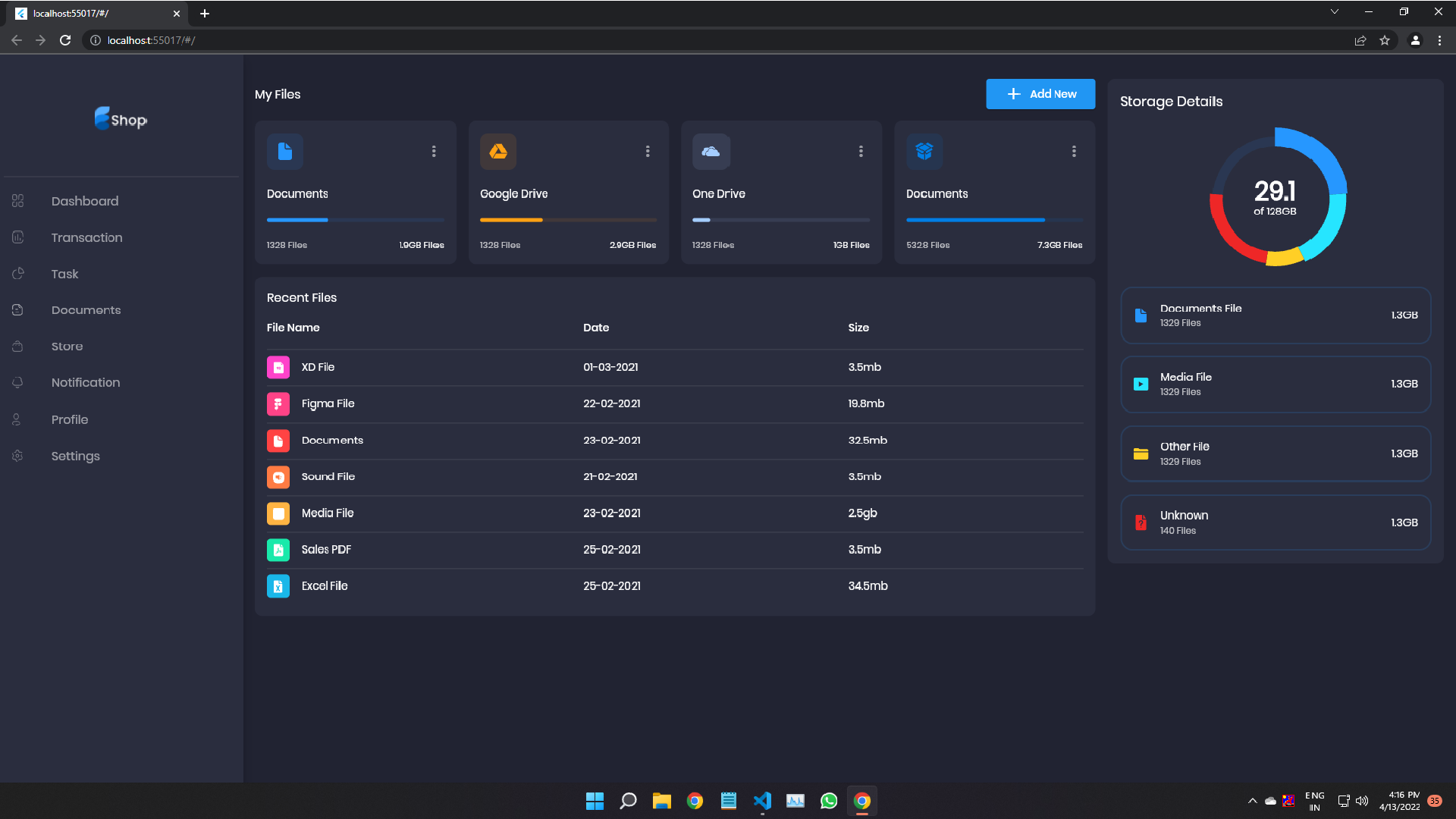This screenshot has height=819, width=1456.
Task: Open the Notification sidebar item
Action: point(86,382)
